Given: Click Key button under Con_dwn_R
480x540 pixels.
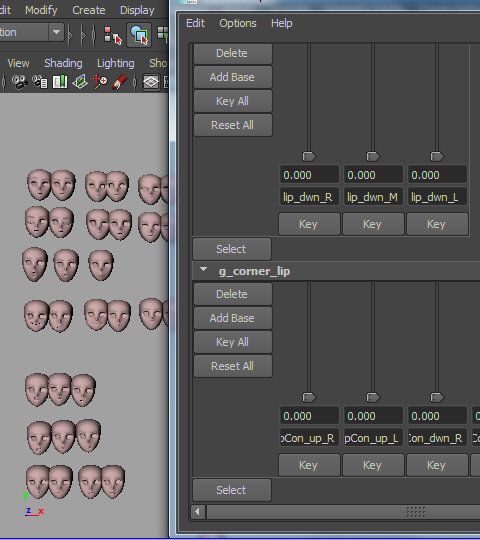Looking at the screenshot, I should point(437,465).
